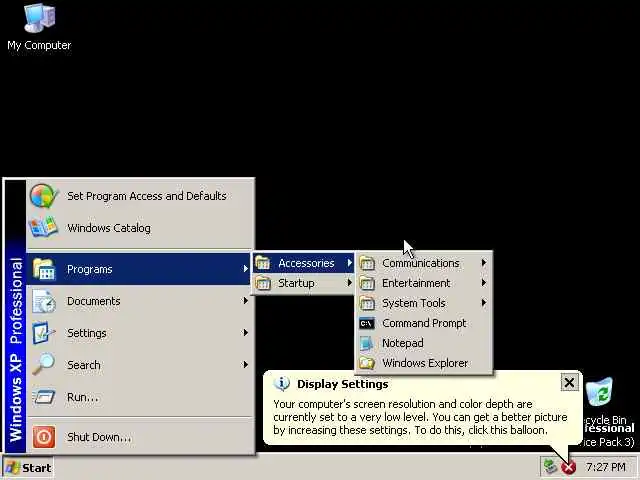Viewport: 640px width, 480px height.
Task: Click the Display Settings balloon message text
Action: coord(420,417)
